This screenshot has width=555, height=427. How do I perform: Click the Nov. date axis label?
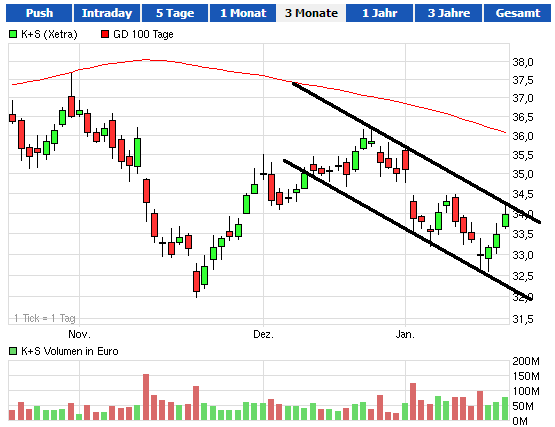(79, 334)
